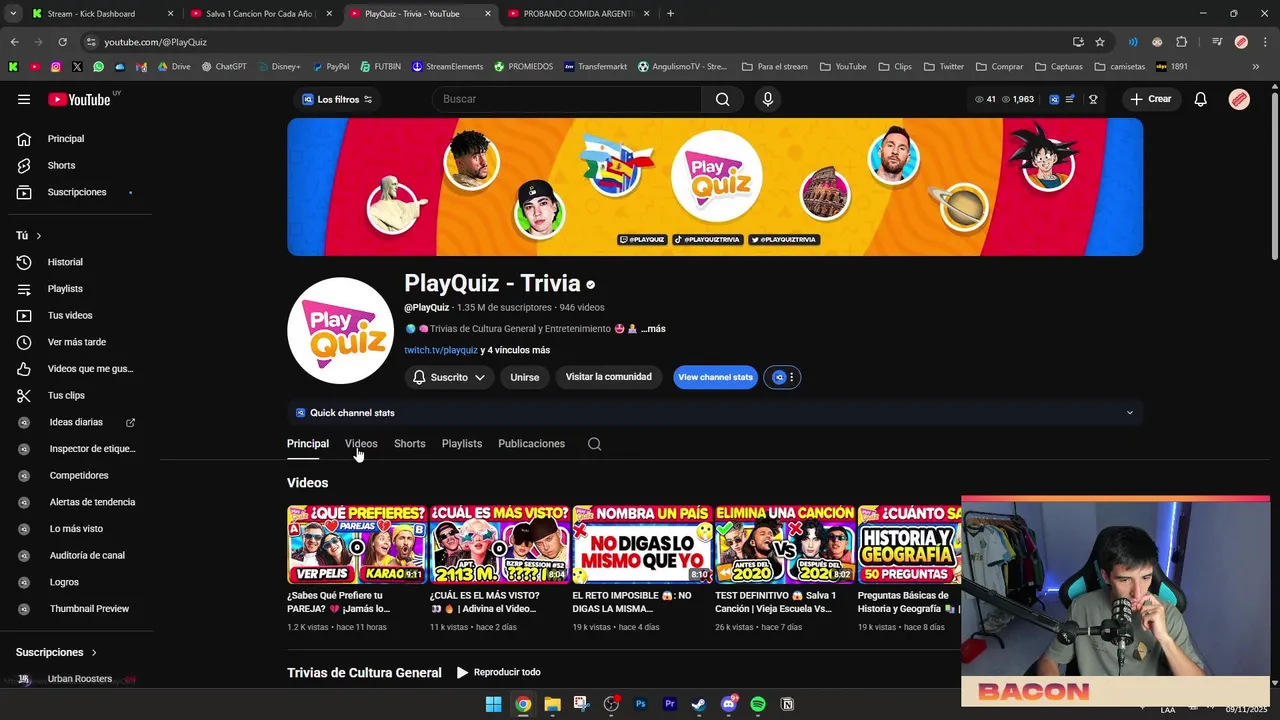Open the ¿Qué prefieres? parejas video thumbnail

356,544
